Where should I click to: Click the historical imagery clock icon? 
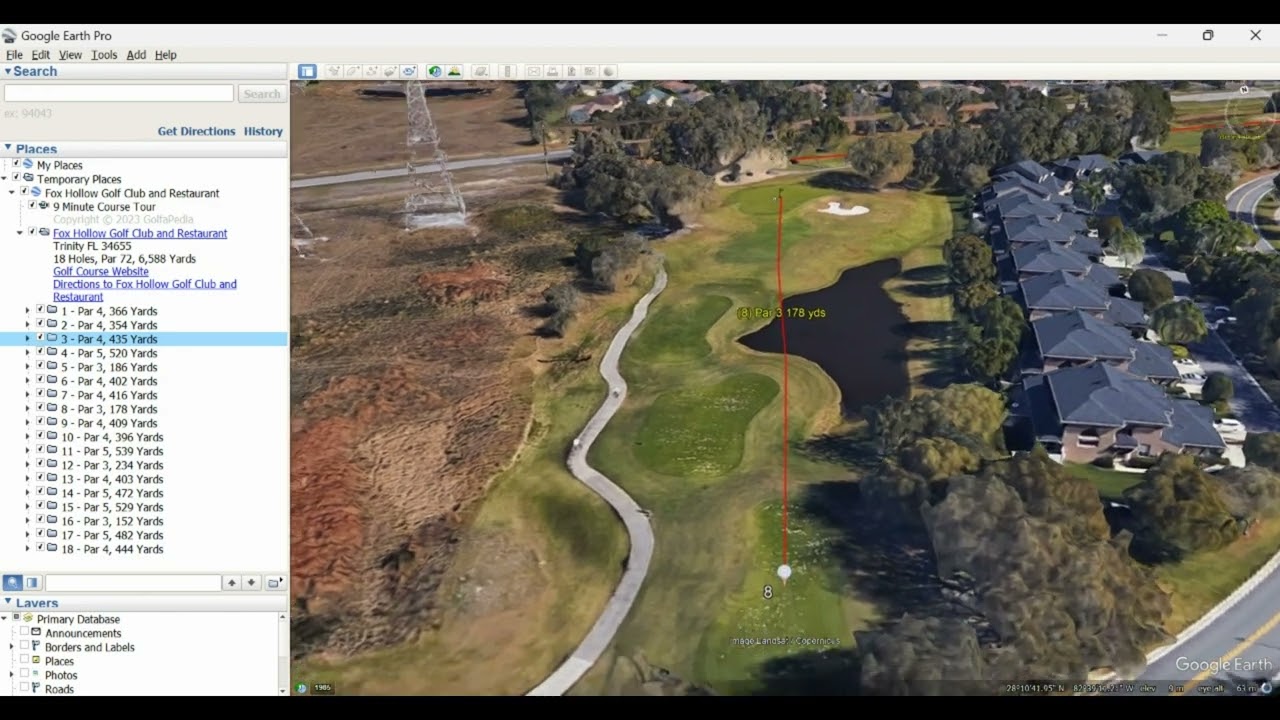click(435, 71)
